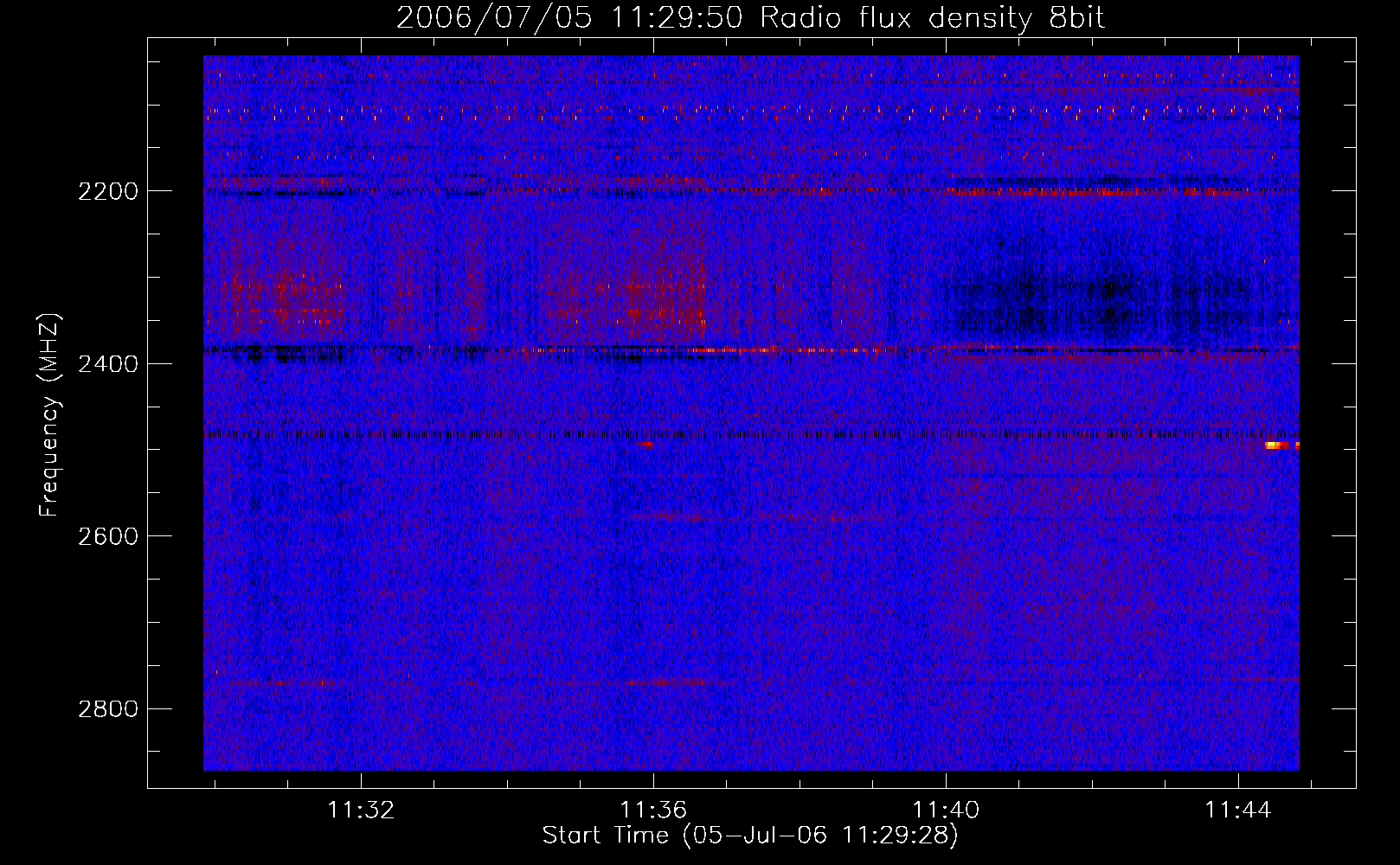Click the 11:36 time axis label
1400x865 pixels.
(653, 810)
